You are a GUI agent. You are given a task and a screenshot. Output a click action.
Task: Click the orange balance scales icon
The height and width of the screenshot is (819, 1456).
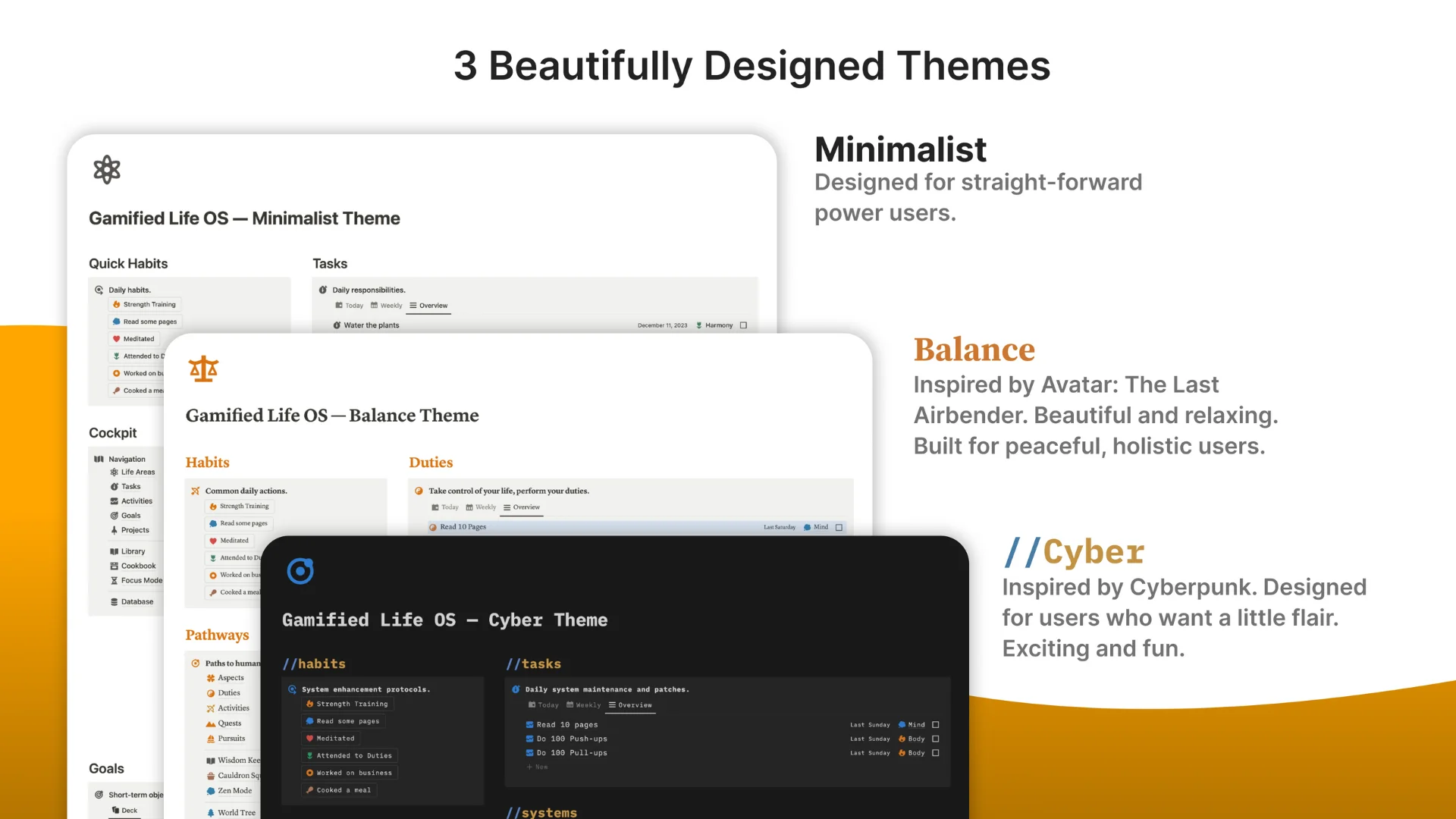click(x=203, y=369)
